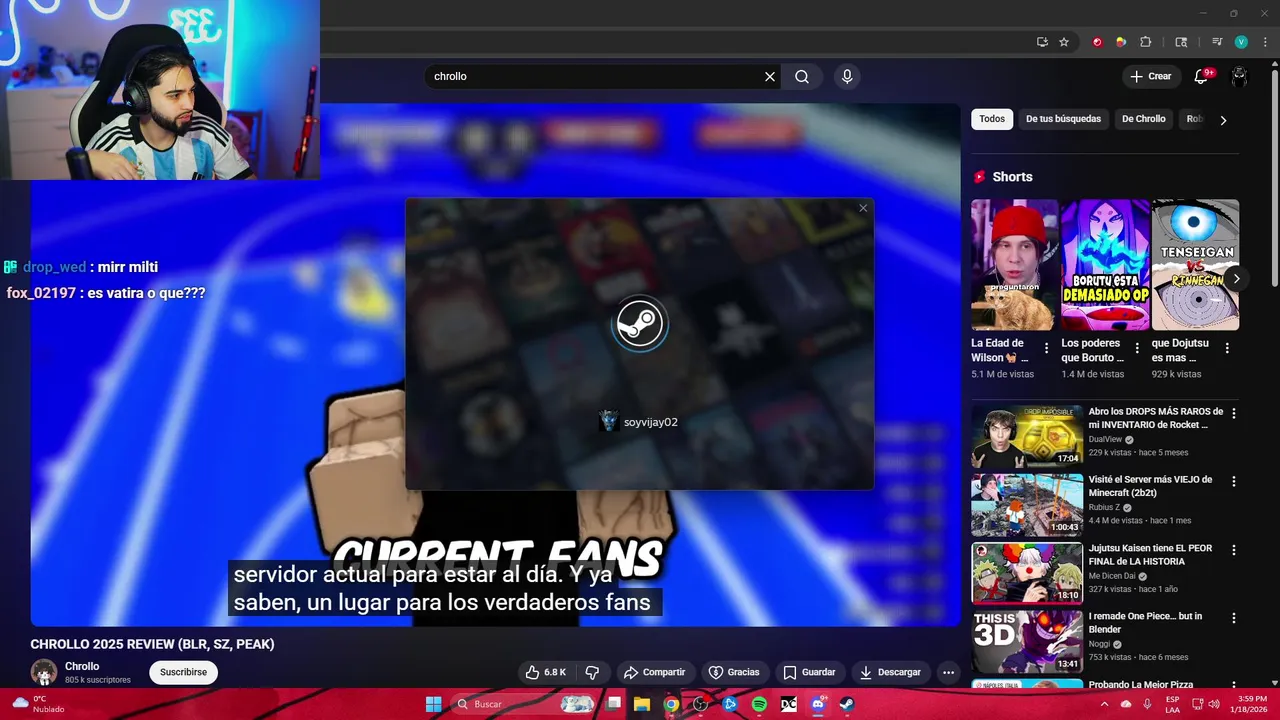This screenshot has width=1280, height=720.
Task: Click Compartir button under the video
Action: click(654, 672)
